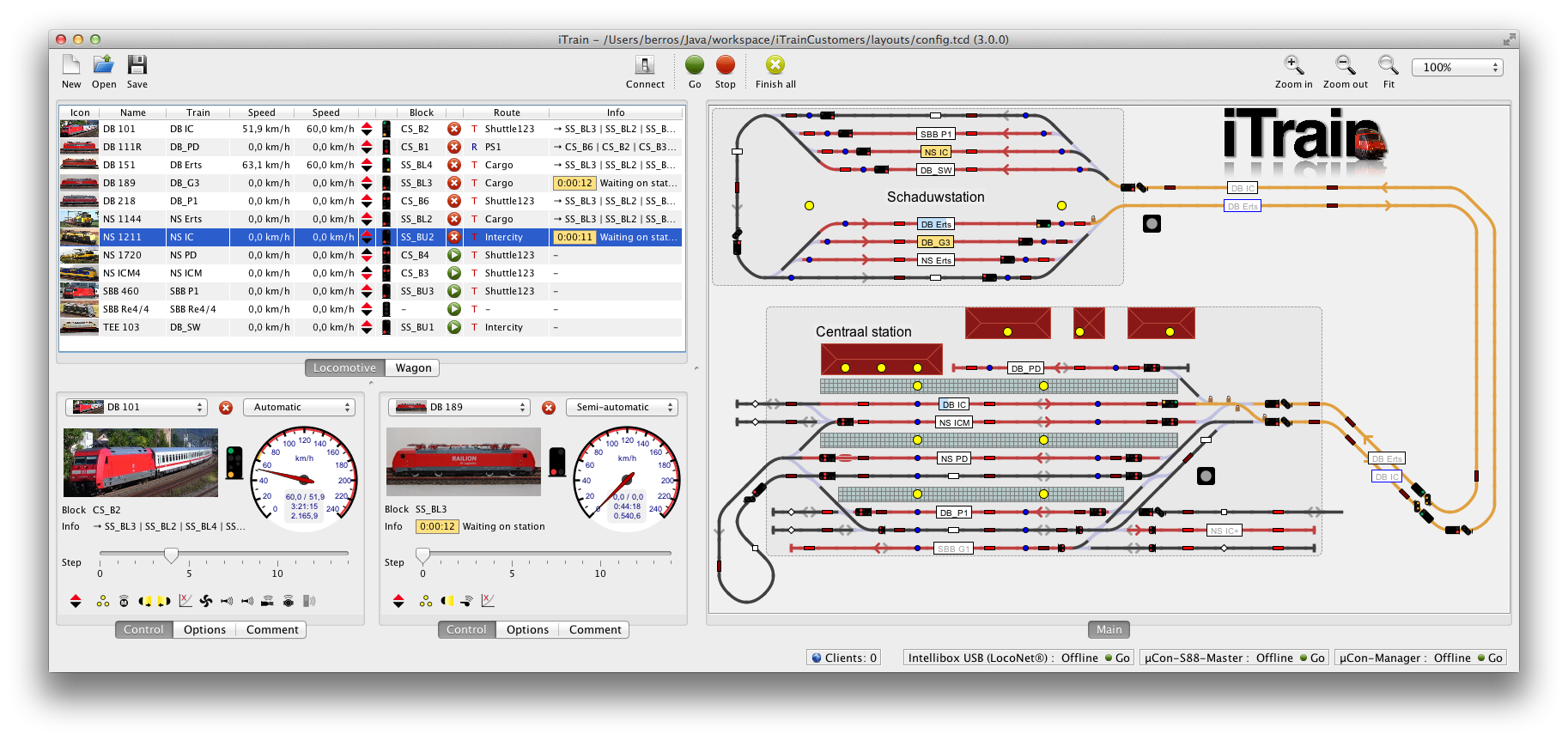Open the 100% zoom level dropdown
The width and height of the screenshot is (1568, 740).
pos(1460,67)
